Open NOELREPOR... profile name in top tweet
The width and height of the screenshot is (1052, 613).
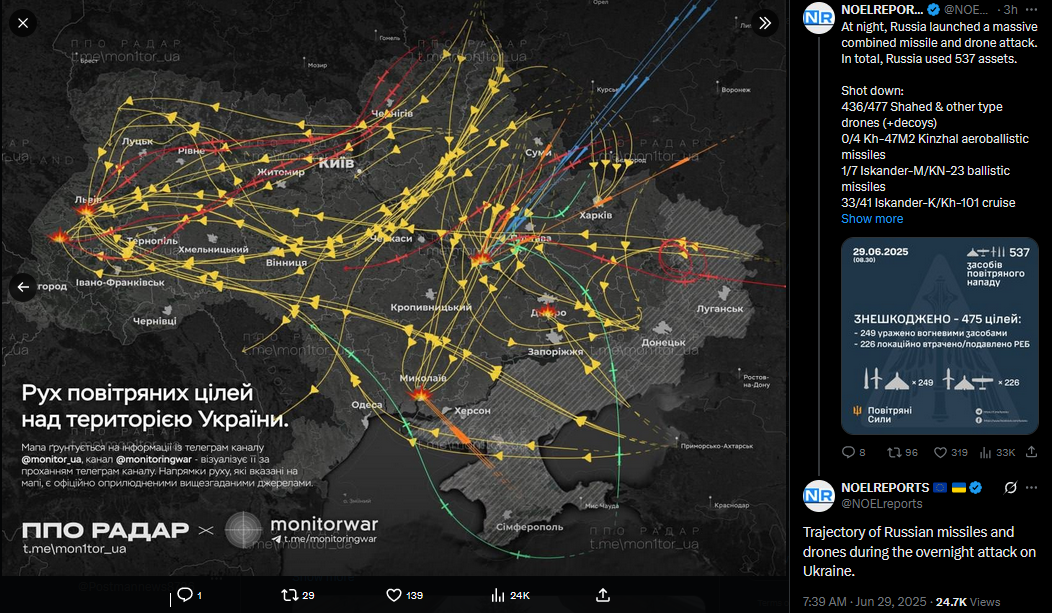[x=882, y=9]
